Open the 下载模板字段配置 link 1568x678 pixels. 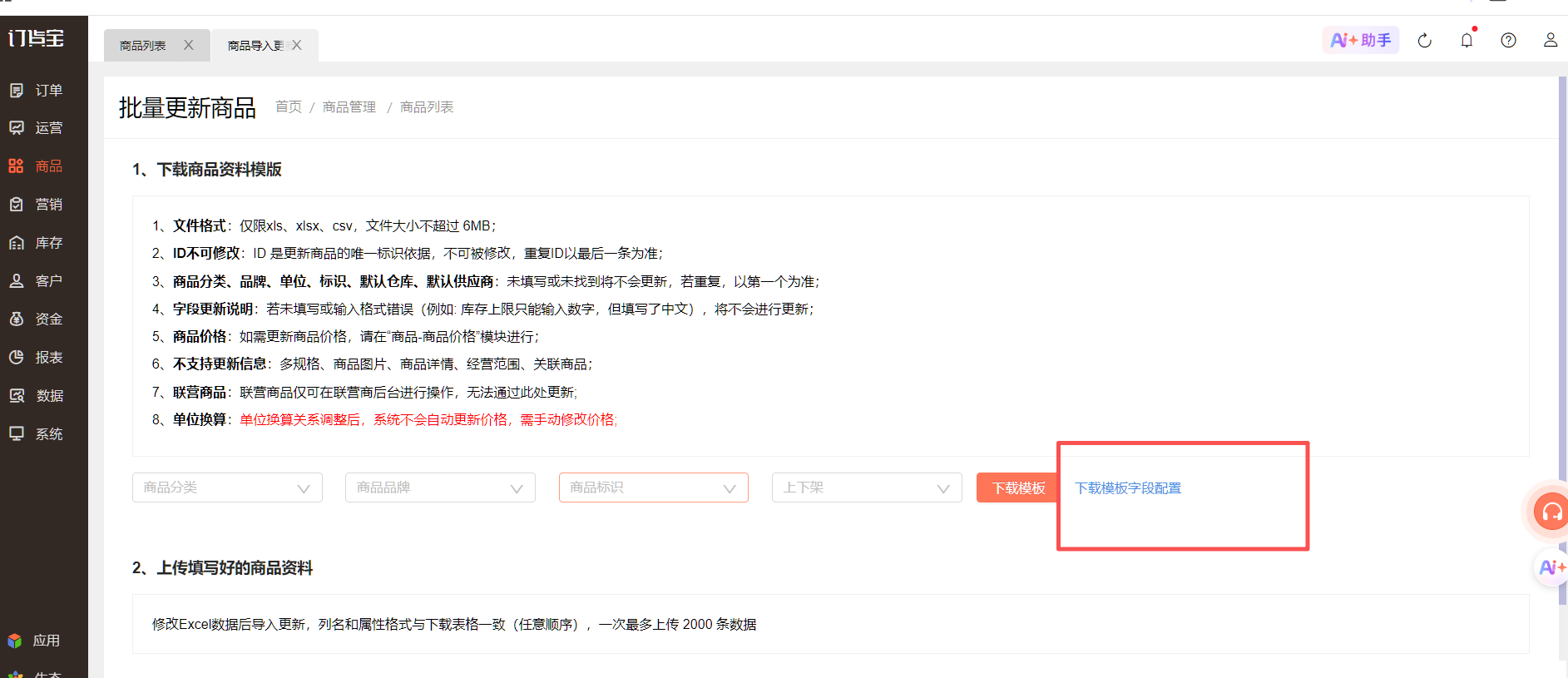1128,488
